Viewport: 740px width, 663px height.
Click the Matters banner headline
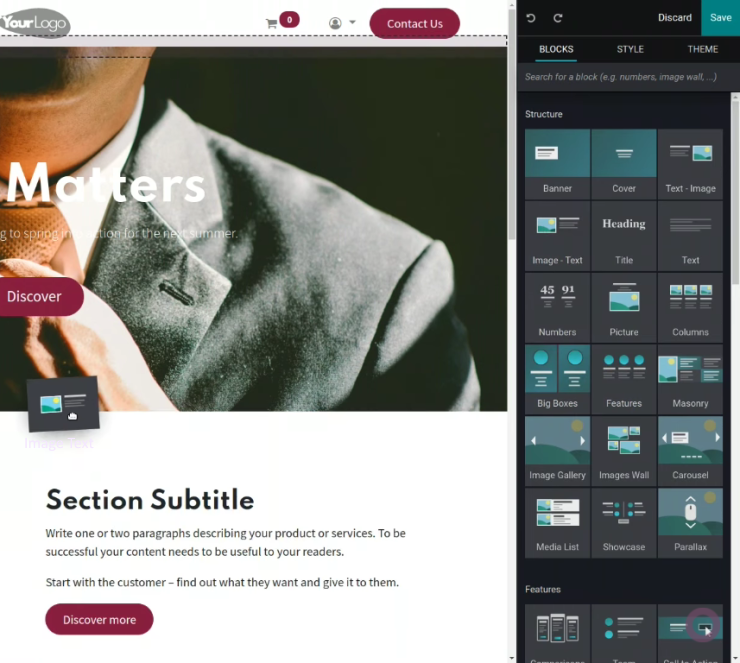click(105, 183)
